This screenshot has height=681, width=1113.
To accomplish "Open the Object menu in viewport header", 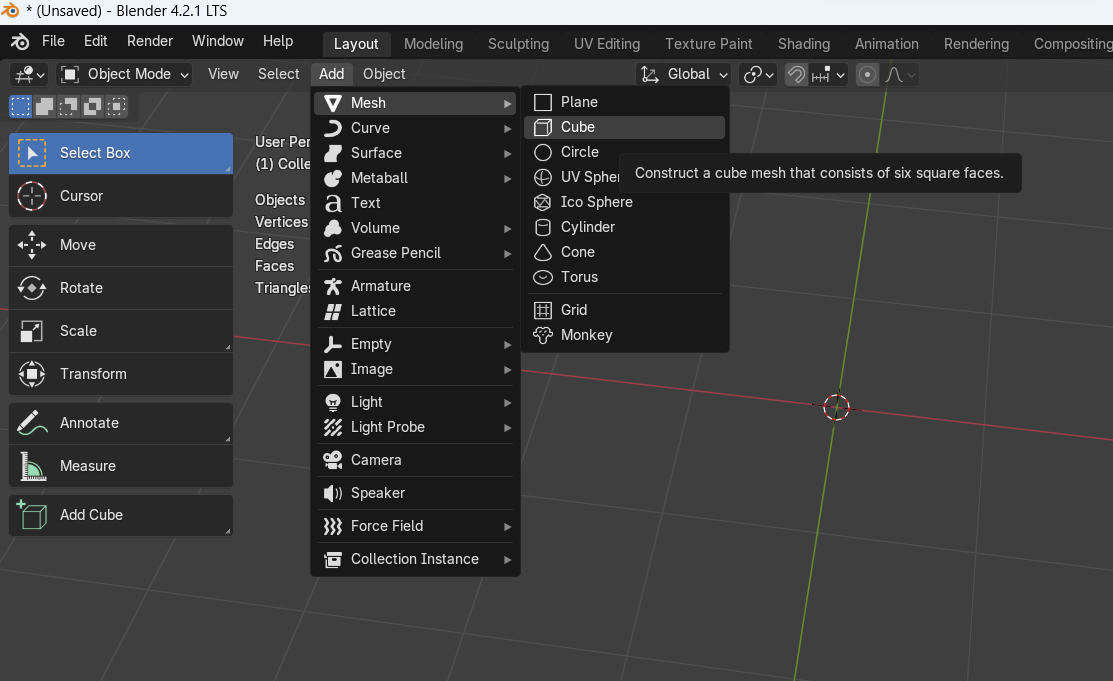I will (384, 74).
